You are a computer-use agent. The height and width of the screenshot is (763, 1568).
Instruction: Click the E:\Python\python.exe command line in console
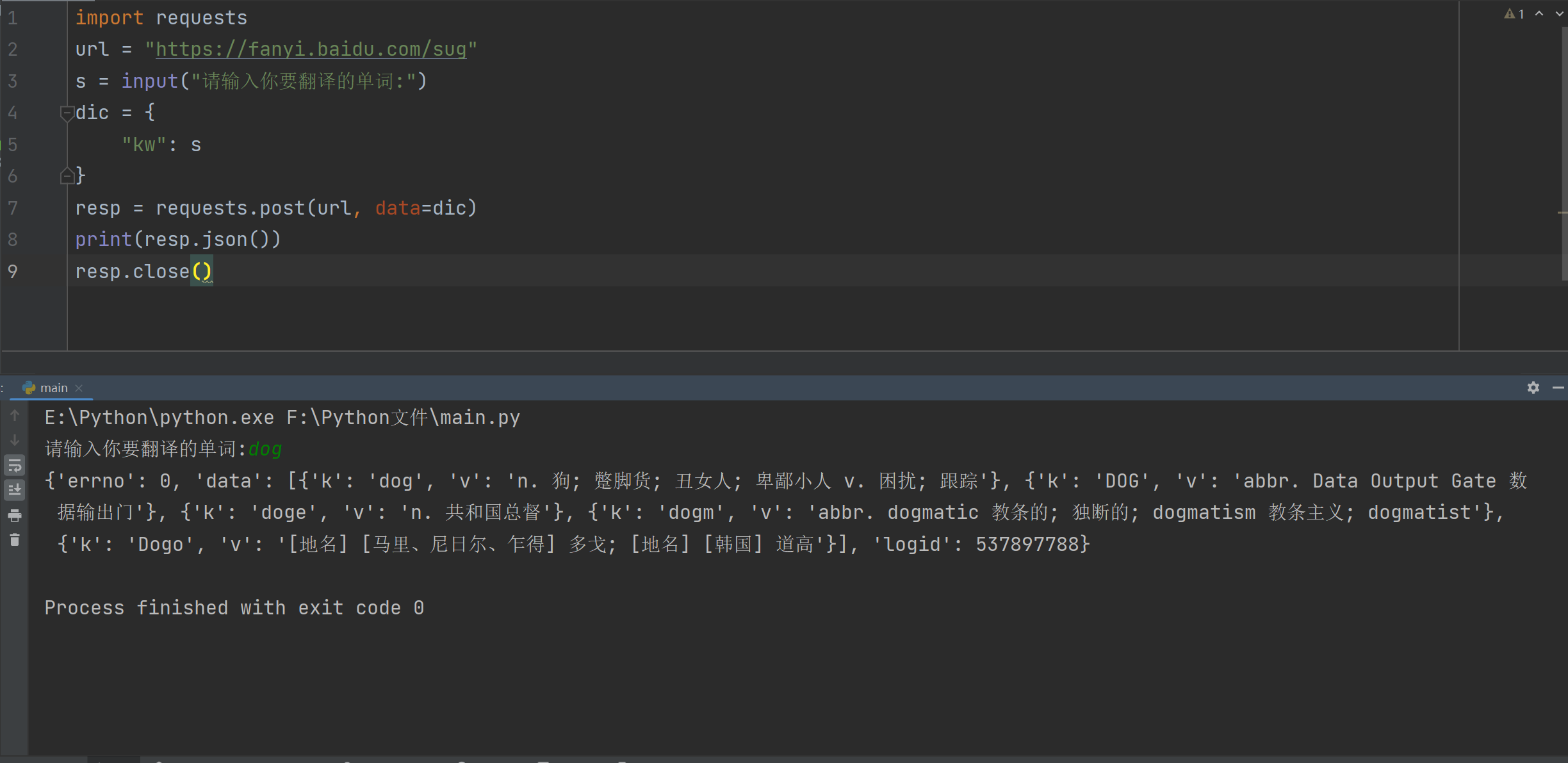[x=282, y=418]
